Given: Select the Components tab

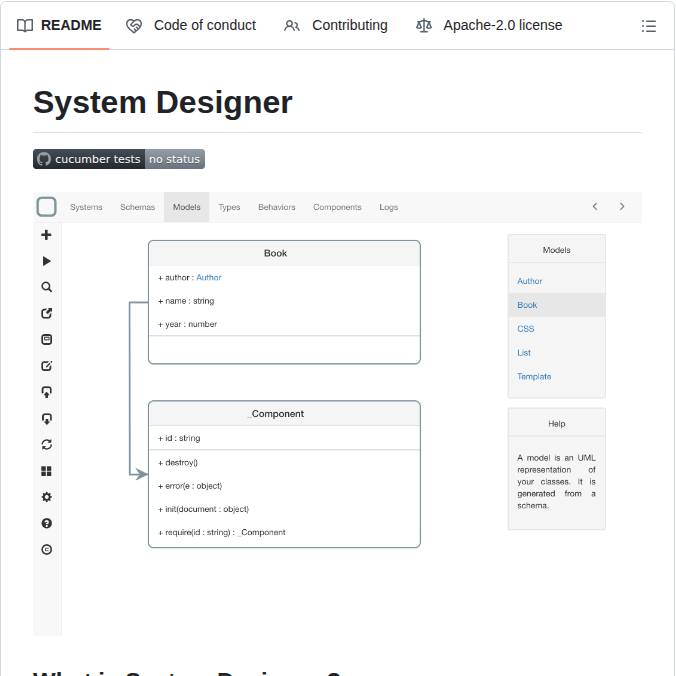Looking at the screenshot, I should (337, 207).
